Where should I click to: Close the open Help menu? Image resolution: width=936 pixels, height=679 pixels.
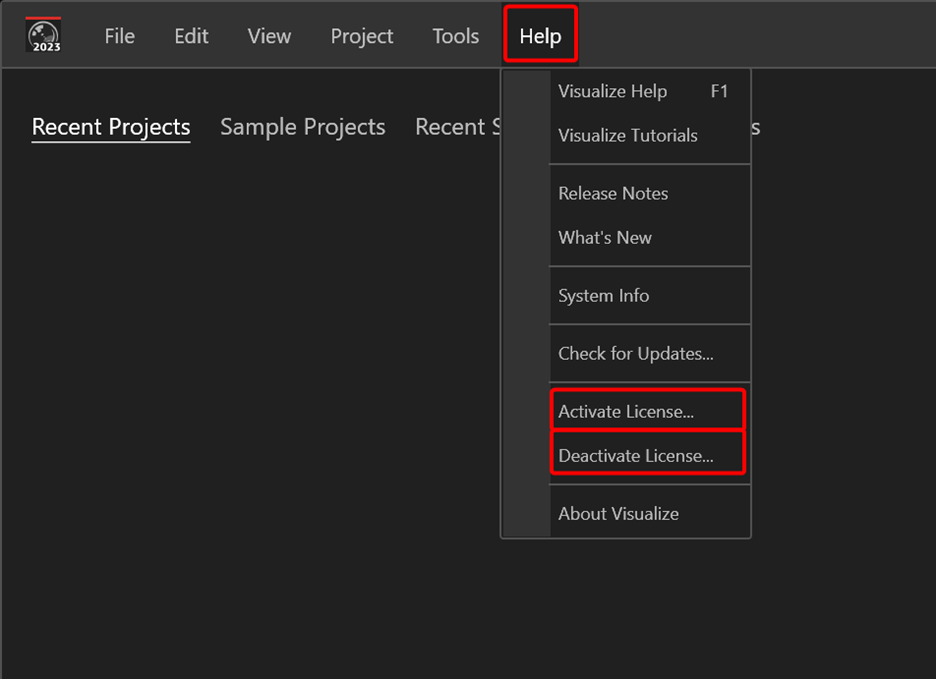click(540, 35)
